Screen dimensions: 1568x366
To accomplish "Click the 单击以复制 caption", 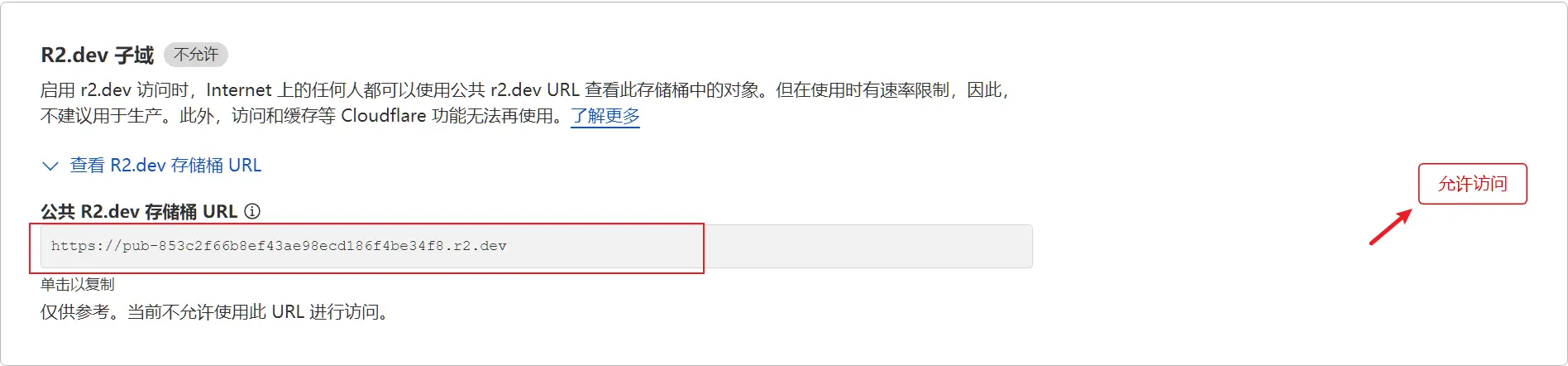I will pos(78,284).
